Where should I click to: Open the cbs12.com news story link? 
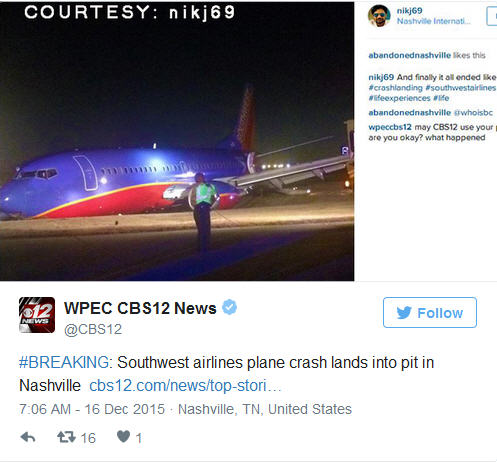tap(185, 386)
